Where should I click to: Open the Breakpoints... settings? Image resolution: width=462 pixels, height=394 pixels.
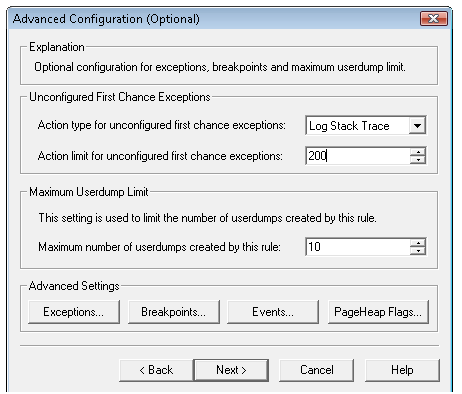(174, 312)
